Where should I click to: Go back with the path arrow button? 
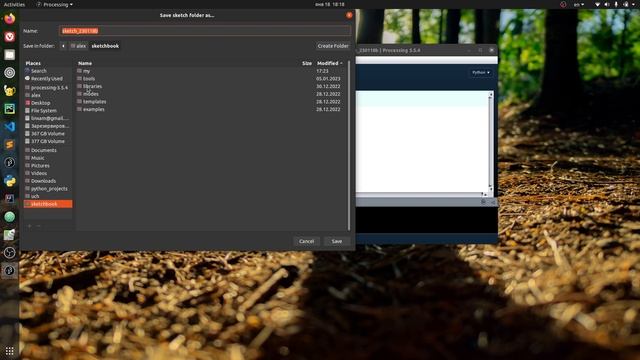click(x=63, y=46)
